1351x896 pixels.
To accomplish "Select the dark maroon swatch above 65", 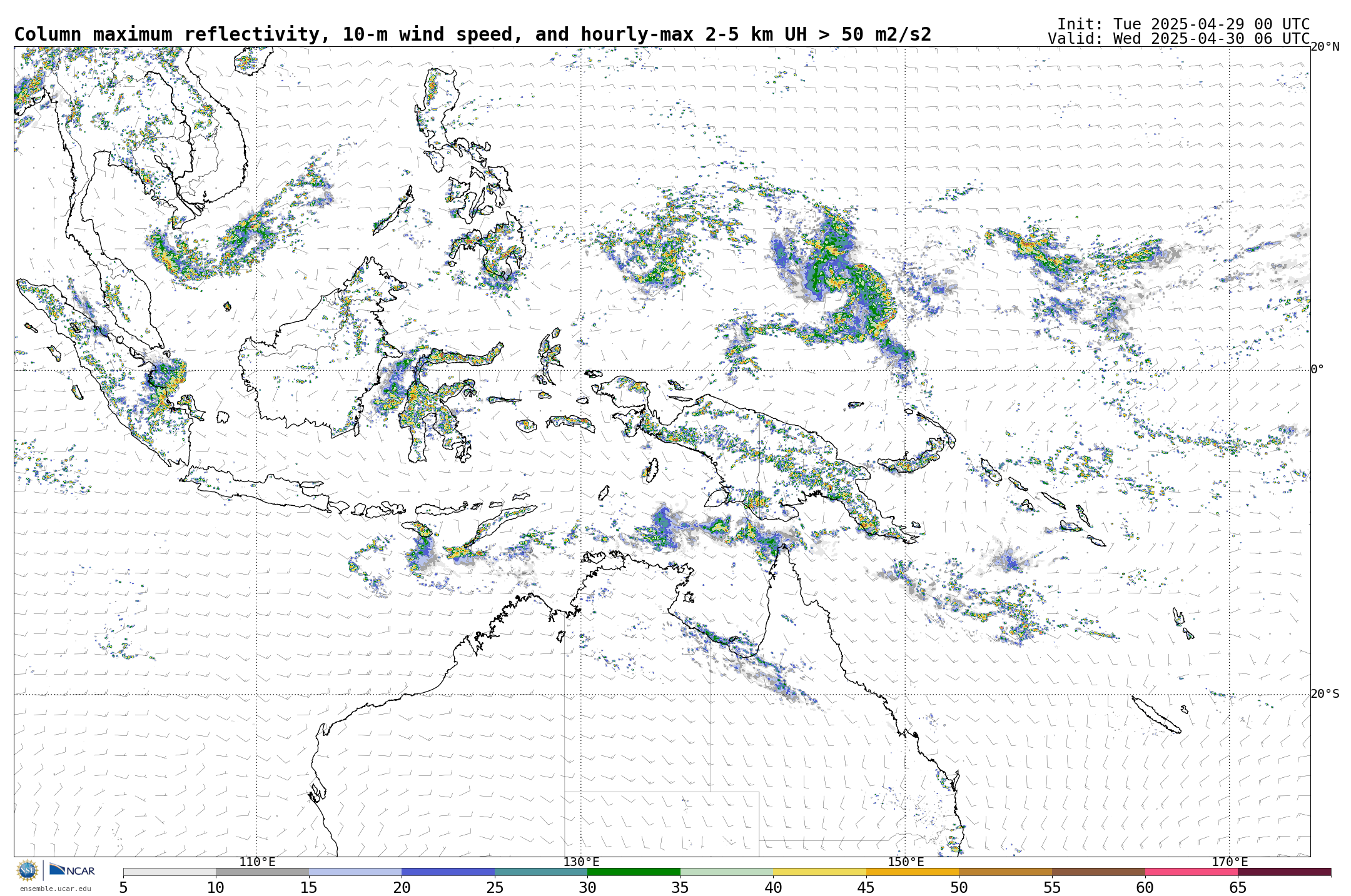I will coord(1284,872).
